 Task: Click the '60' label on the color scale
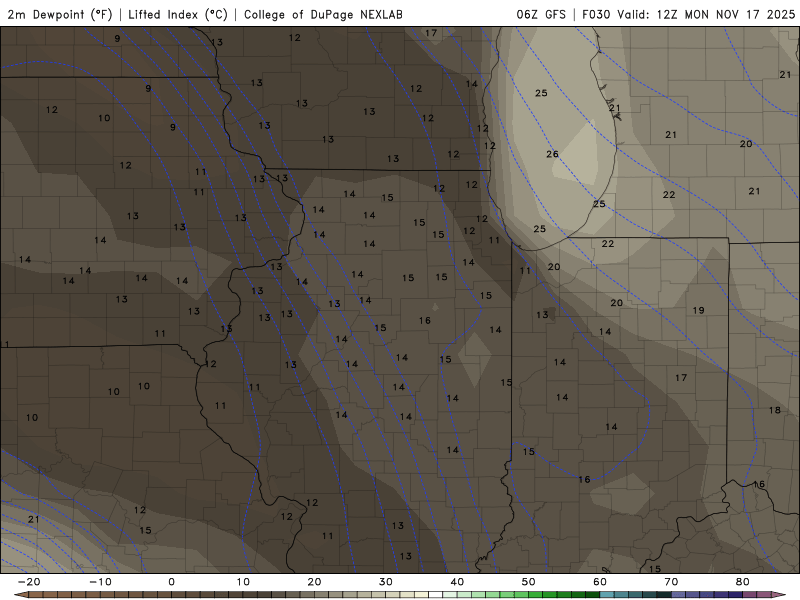pyautogui.click(x=600, y=582)
